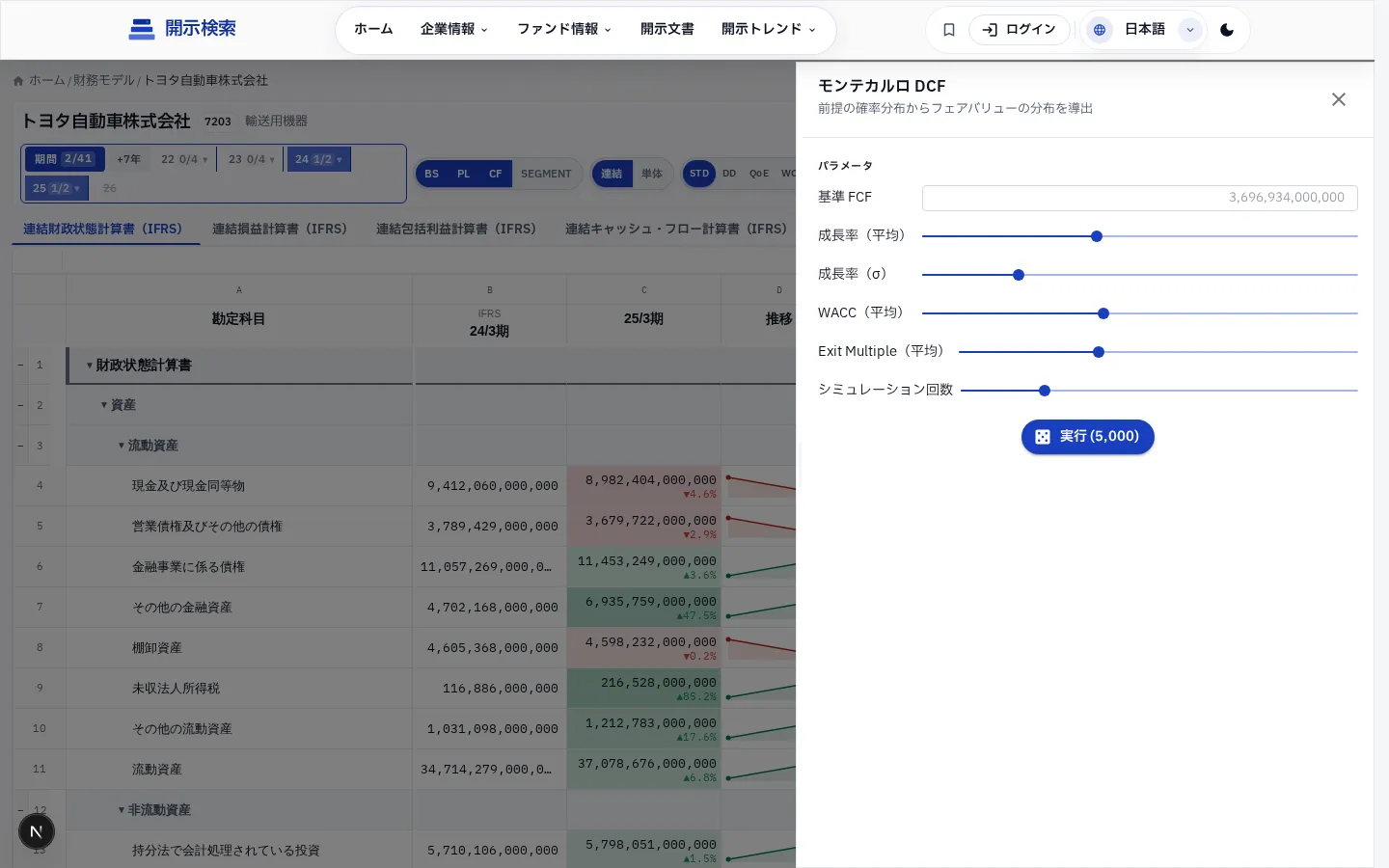1389x868 pixels.
Task: Adjust the Exit Multiple（平均）slider handle
Action: click(x=1099, y=352)
